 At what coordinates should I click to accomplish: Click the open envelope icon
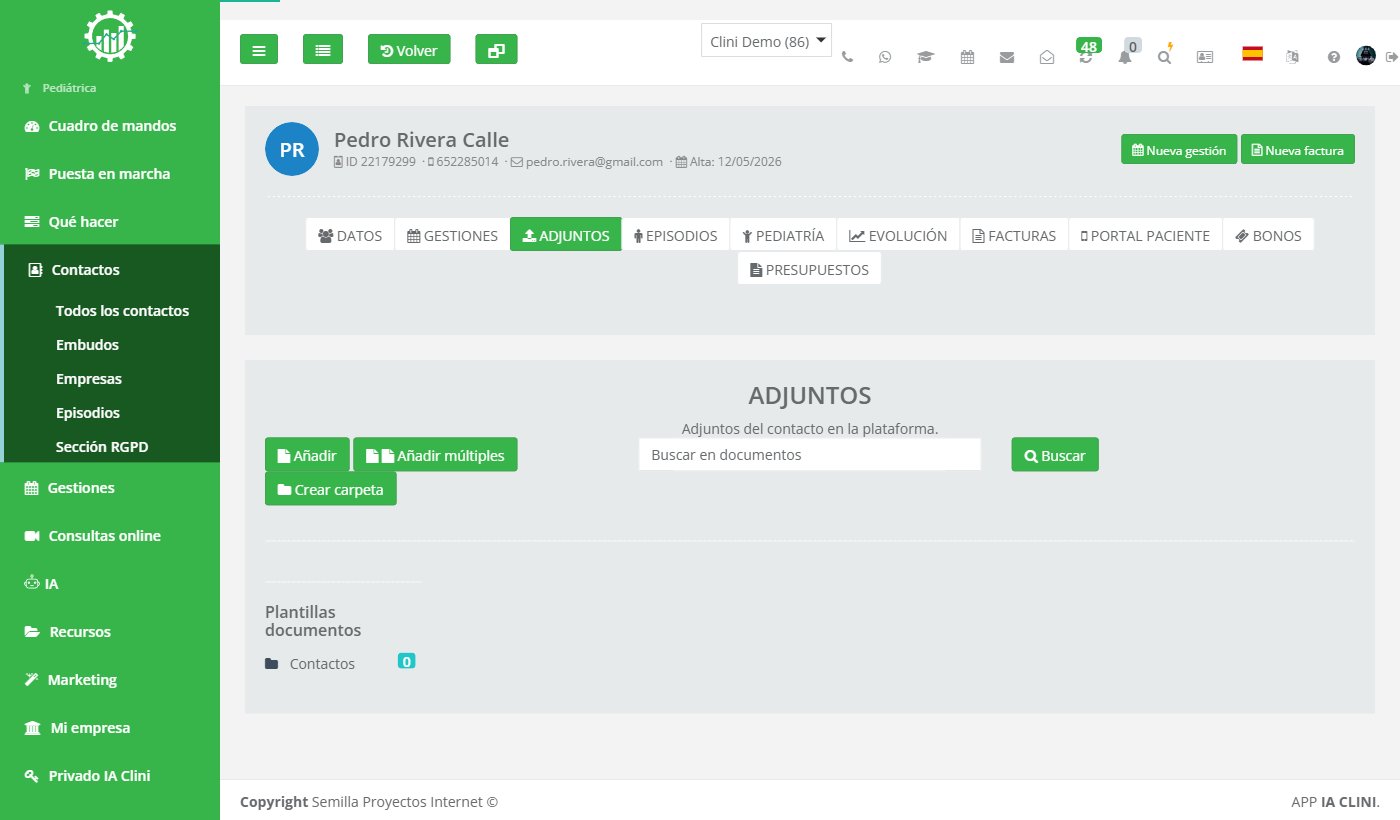point(1047,57)
